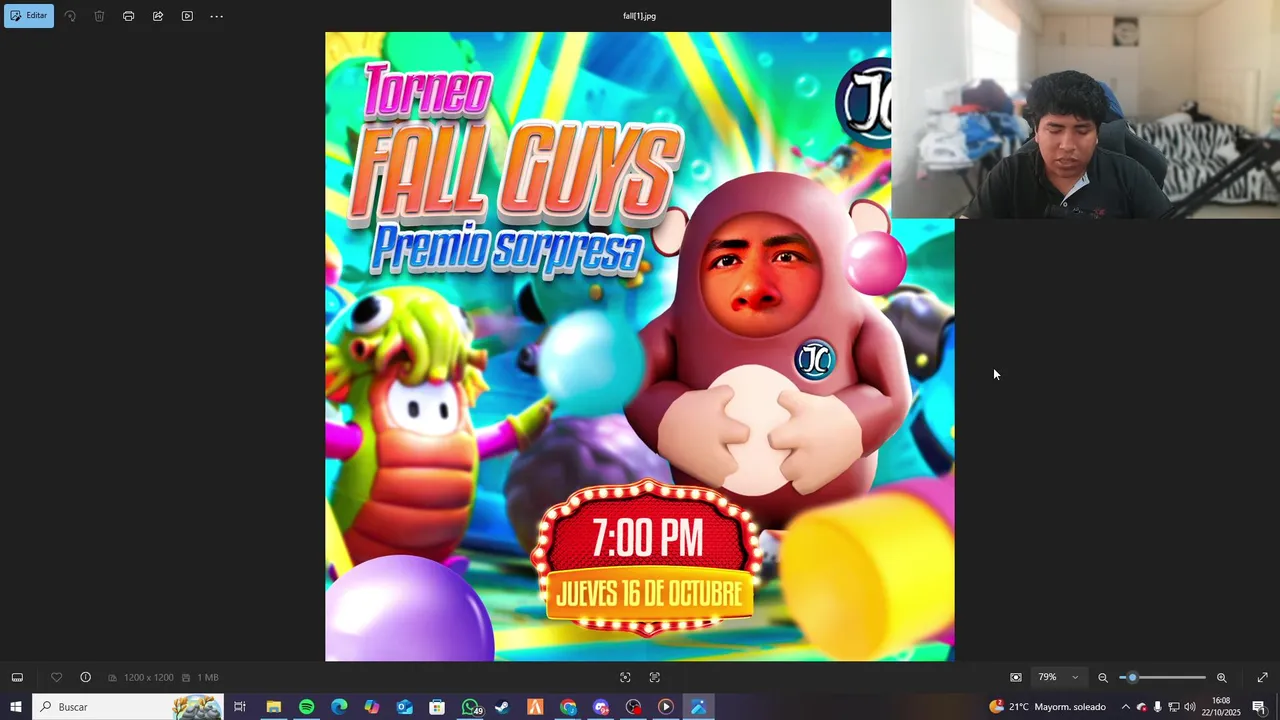Open the 79% zoom level dropdown
The image size is (1280, 720).
pyautogui.click(x=1058, y=677)
